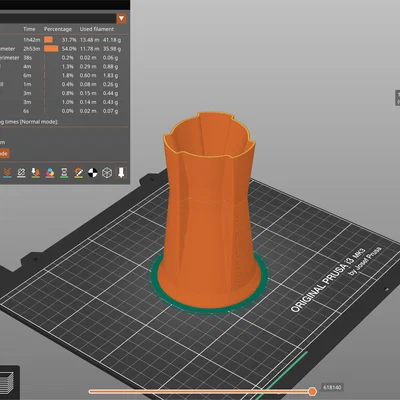400x400 pixels.
Task: Show center of gravity marker icon
Action: (x=93, y=173)
